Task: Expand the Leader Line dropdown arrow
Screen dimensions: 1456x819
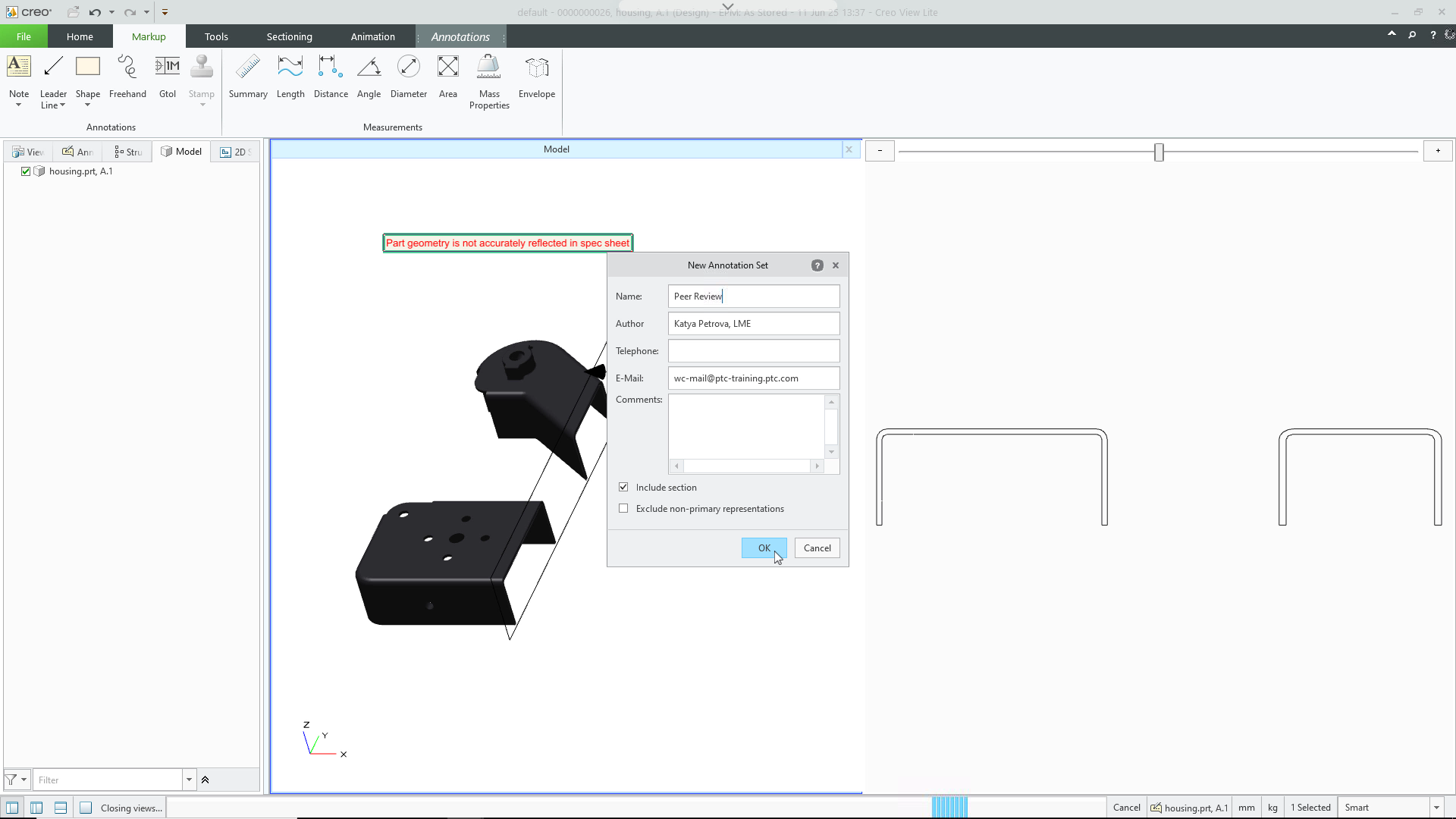Action: [62, 105]
